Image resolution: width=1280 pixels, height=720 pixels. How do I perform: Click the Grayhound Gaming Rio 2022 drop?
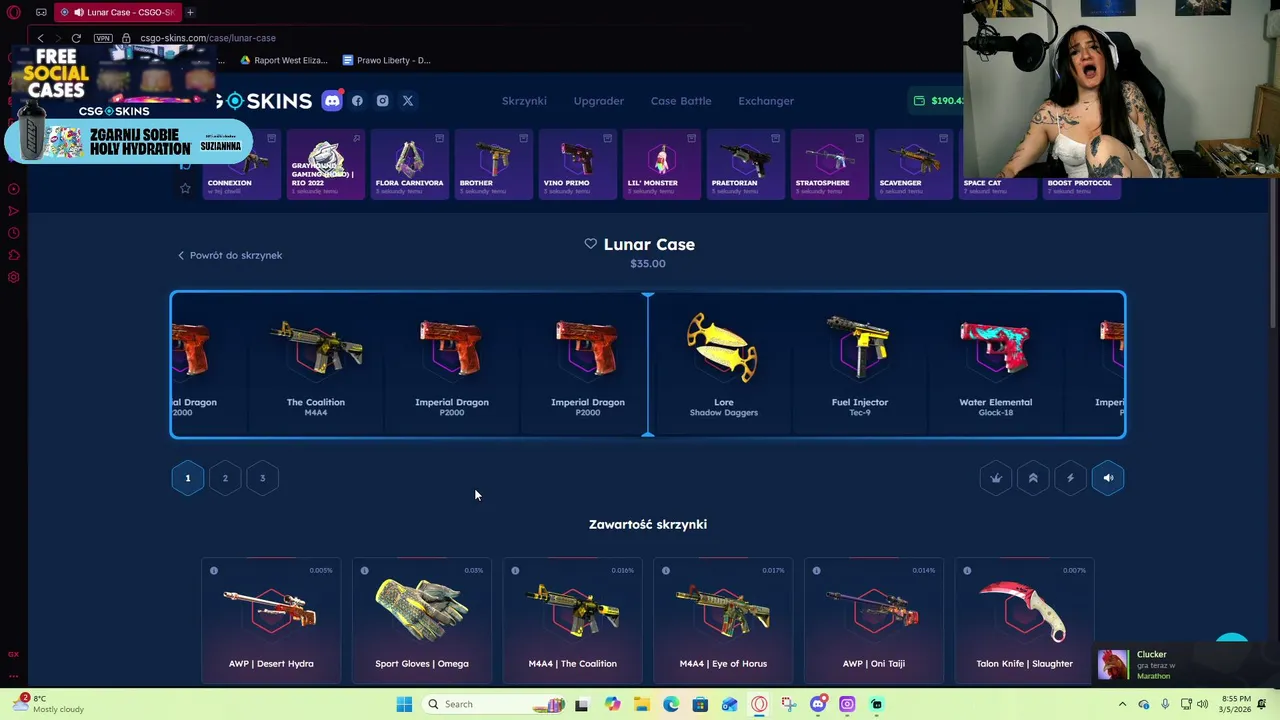point(325,164)
